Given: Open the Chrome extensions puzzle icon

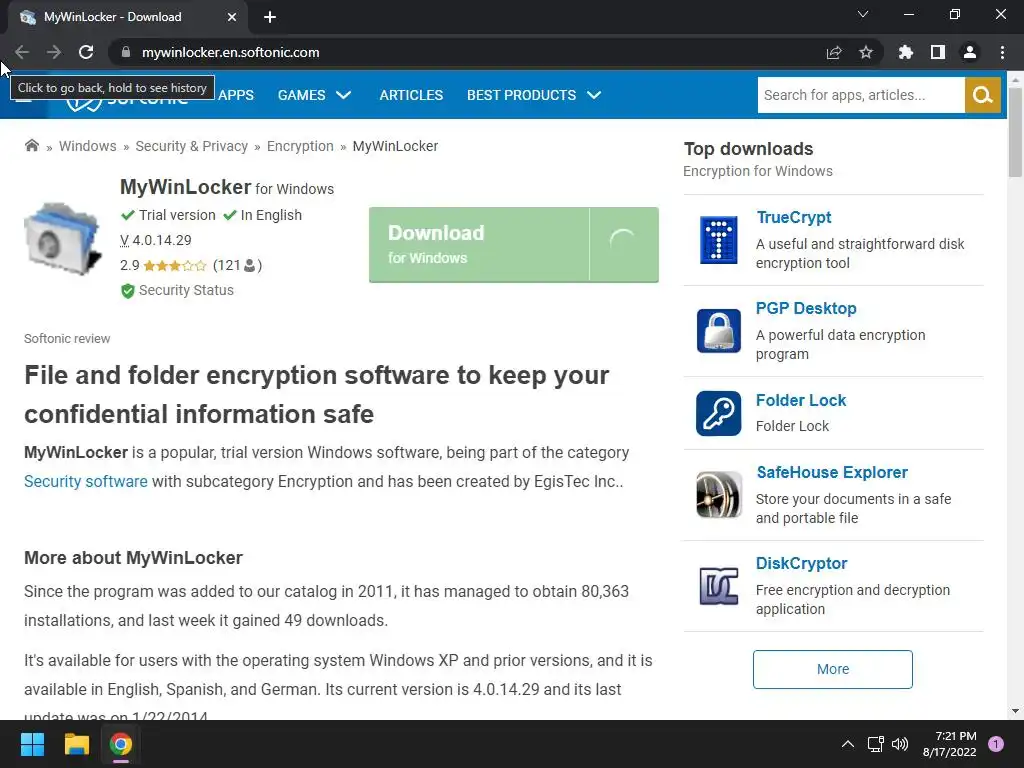Looking at the screenshot, I should point(906,52).
